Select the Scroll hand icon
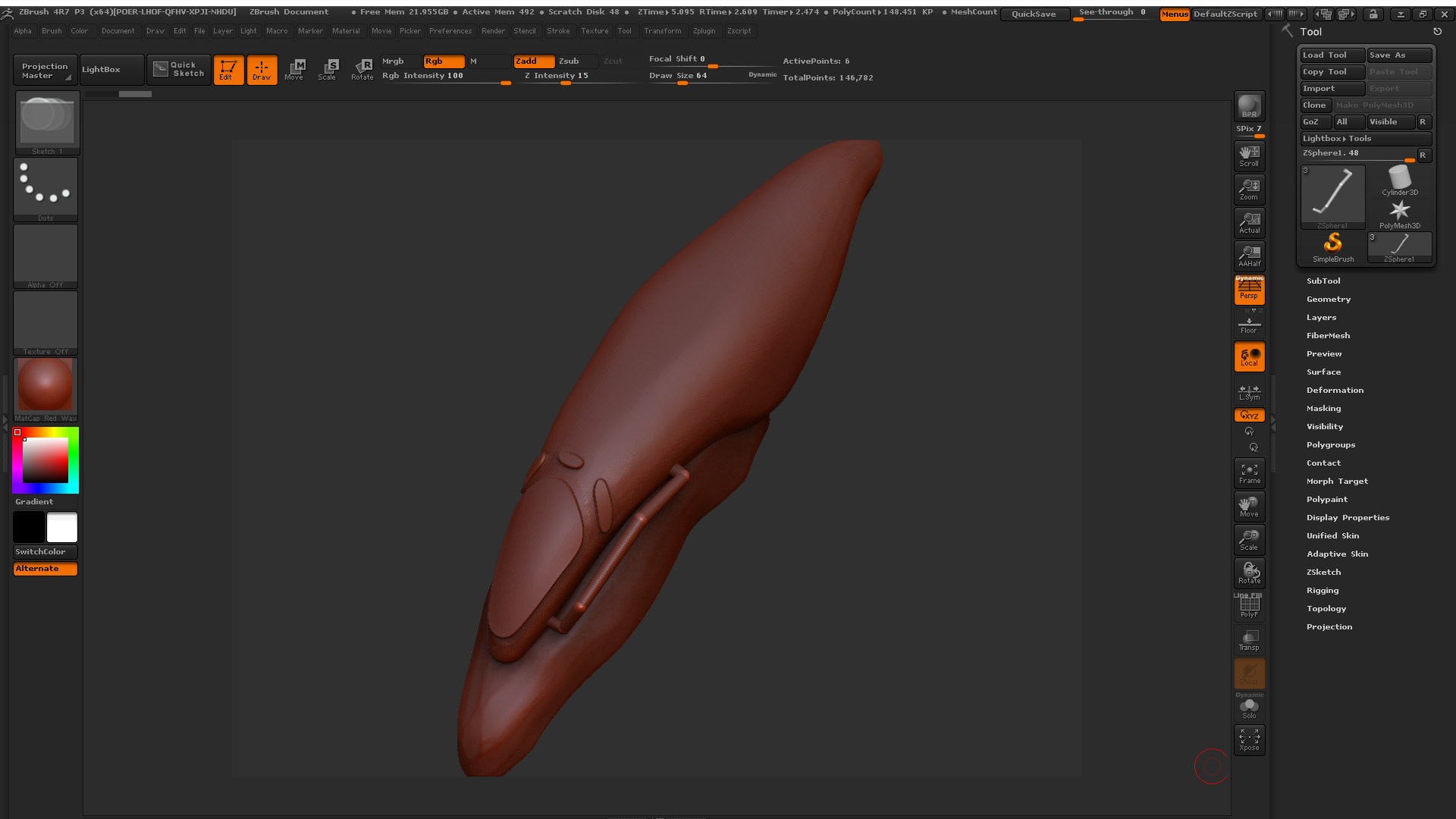The height and width of the screenshot is (819, 1456). [1249, 155]
